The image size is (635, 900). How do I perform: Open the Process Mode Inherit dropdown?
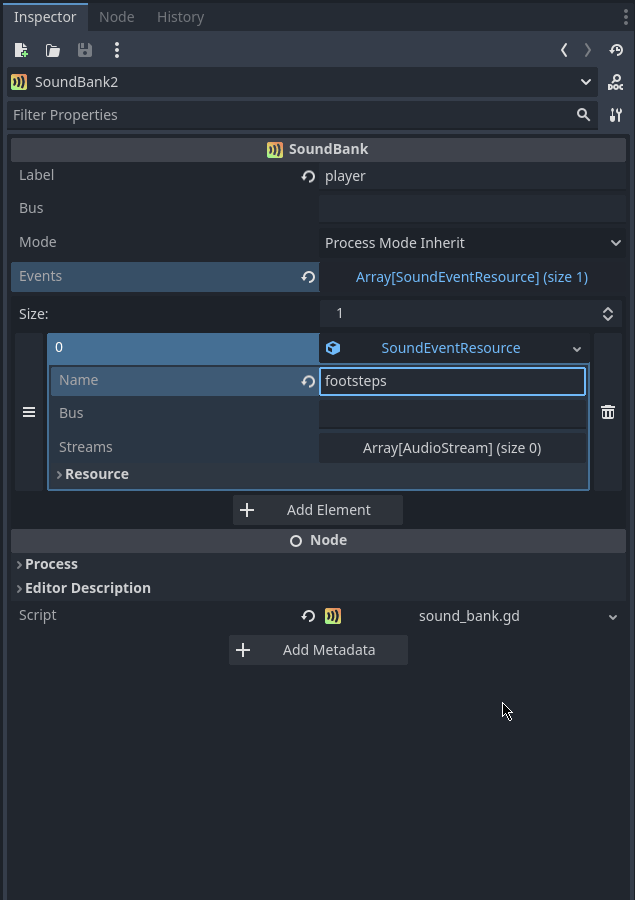(472, 243)
